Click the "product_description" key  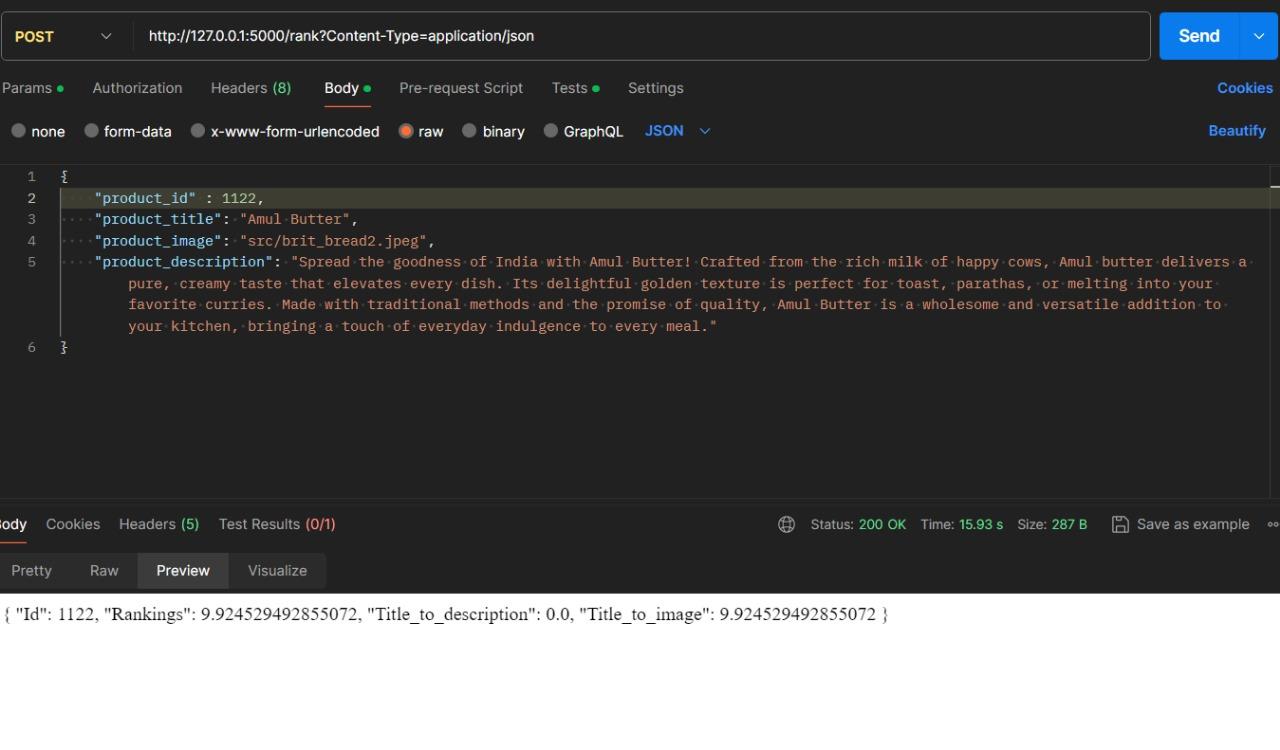183,262
